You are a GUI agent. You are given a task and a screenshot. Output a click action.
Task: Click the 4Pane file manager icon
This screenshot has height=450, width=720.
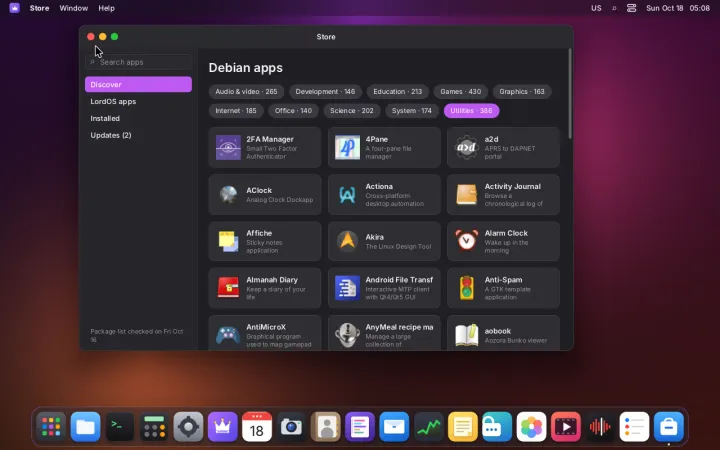click(347, 147)
